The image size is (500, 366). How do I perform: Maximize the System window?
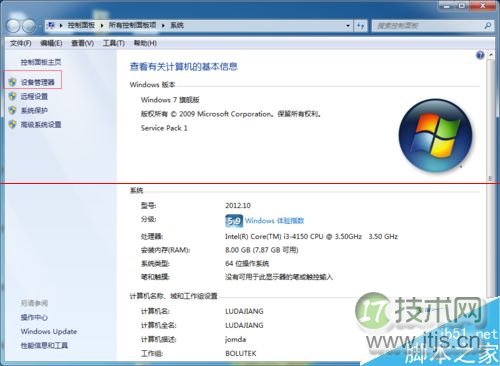(462, 6)
